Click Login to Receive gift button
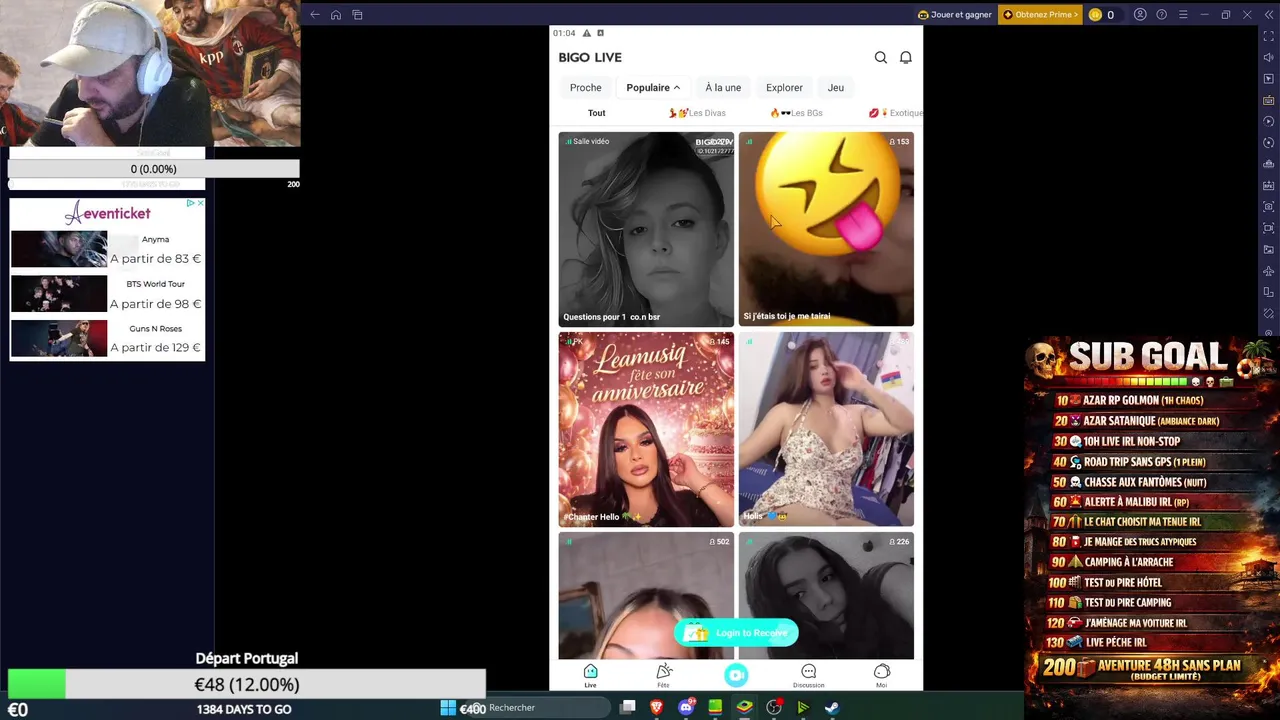Image resolution: width=1280 pixels, height=720 pixels. (737, 633)
